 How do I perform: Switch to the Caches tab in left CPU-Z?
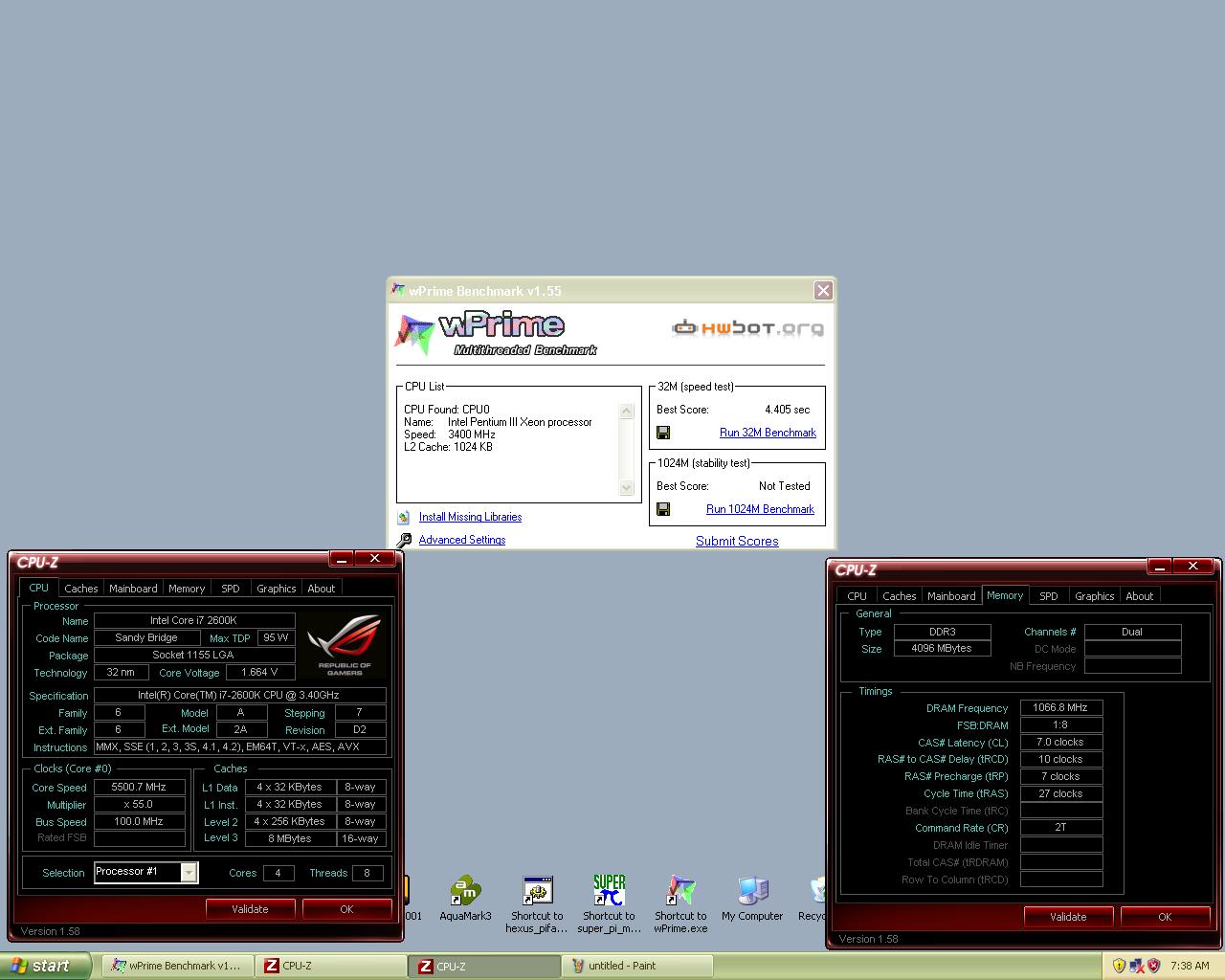pyautogui.click(x=81, y=589)
